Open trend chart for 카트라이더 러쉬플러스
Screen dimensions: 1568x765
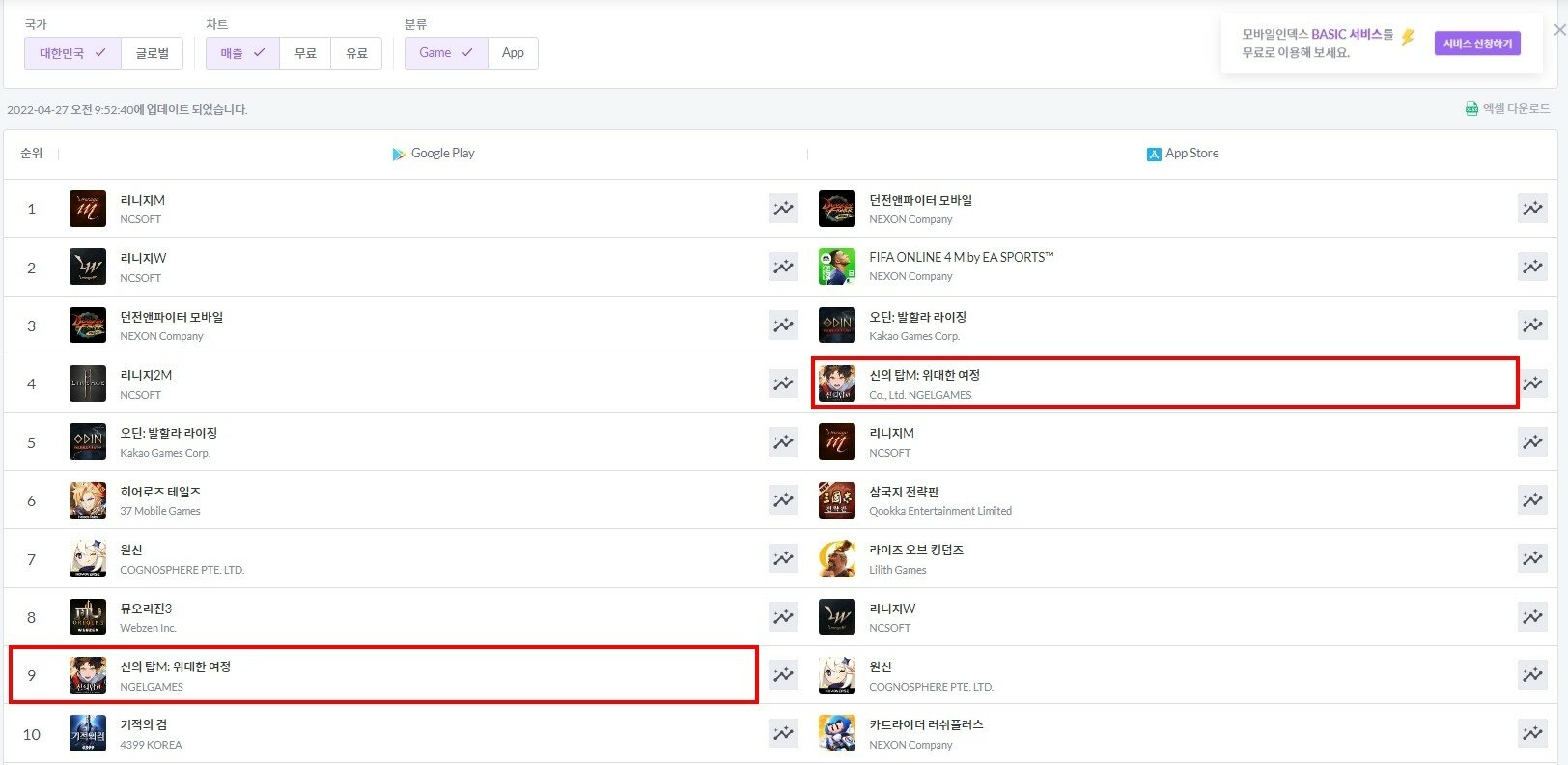(1532, 733)
